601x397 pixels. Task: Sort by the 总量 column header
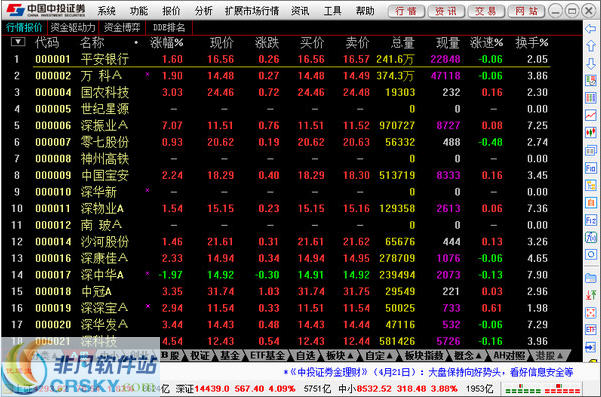click(x=403, y=43)
